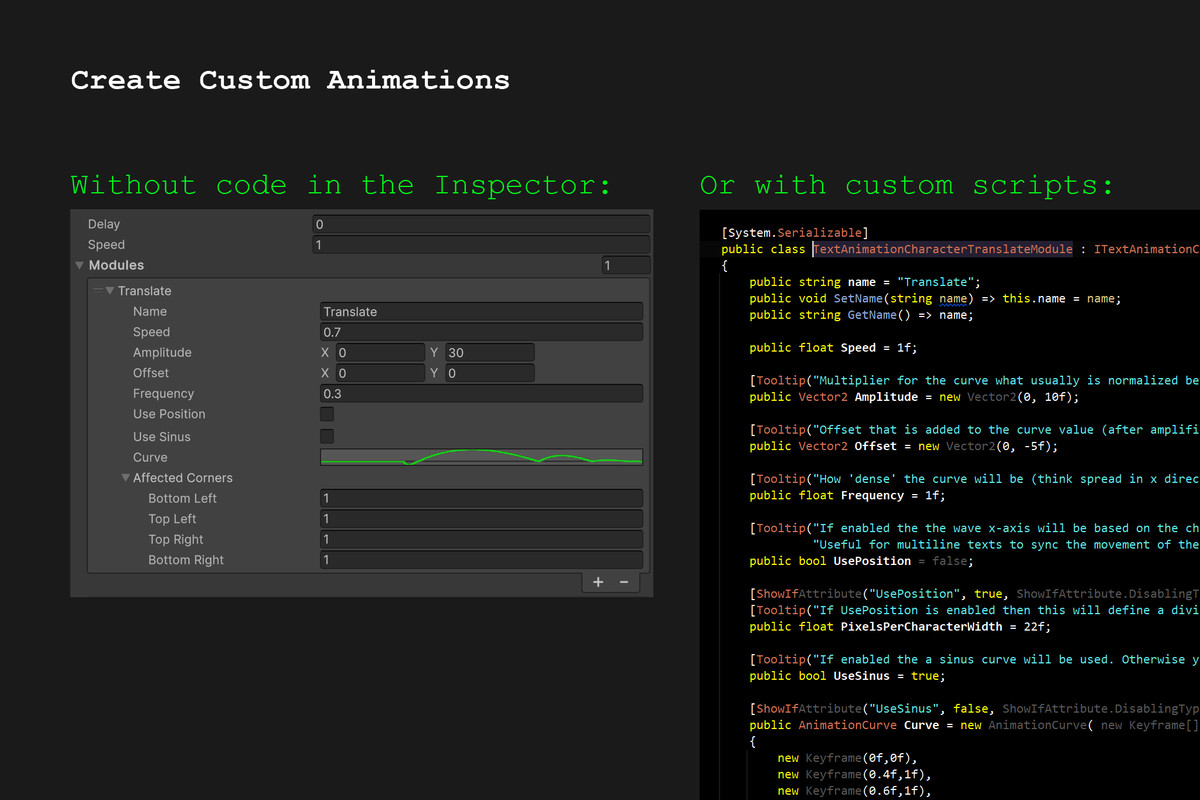Enable the Use Sinus checkbox
Screen dimensions: 1200x800
pyautogui.click(x=327, y=436)
